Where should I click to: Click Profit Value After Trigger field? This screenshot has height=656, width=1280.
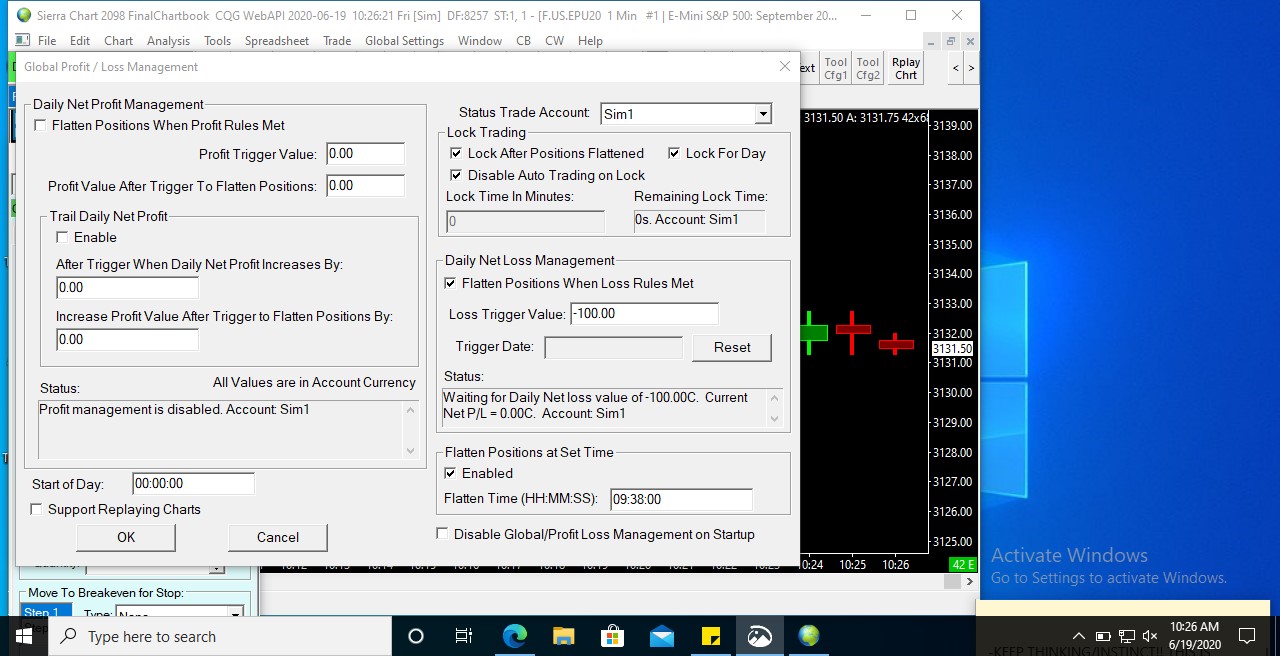click(365, 186)
